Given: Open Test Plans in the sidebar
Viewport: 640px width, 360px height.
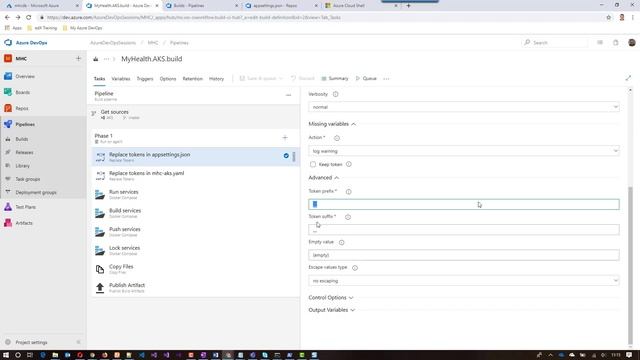Looking at the screenshot, I should pyautogui.click(x=25, y=207).
